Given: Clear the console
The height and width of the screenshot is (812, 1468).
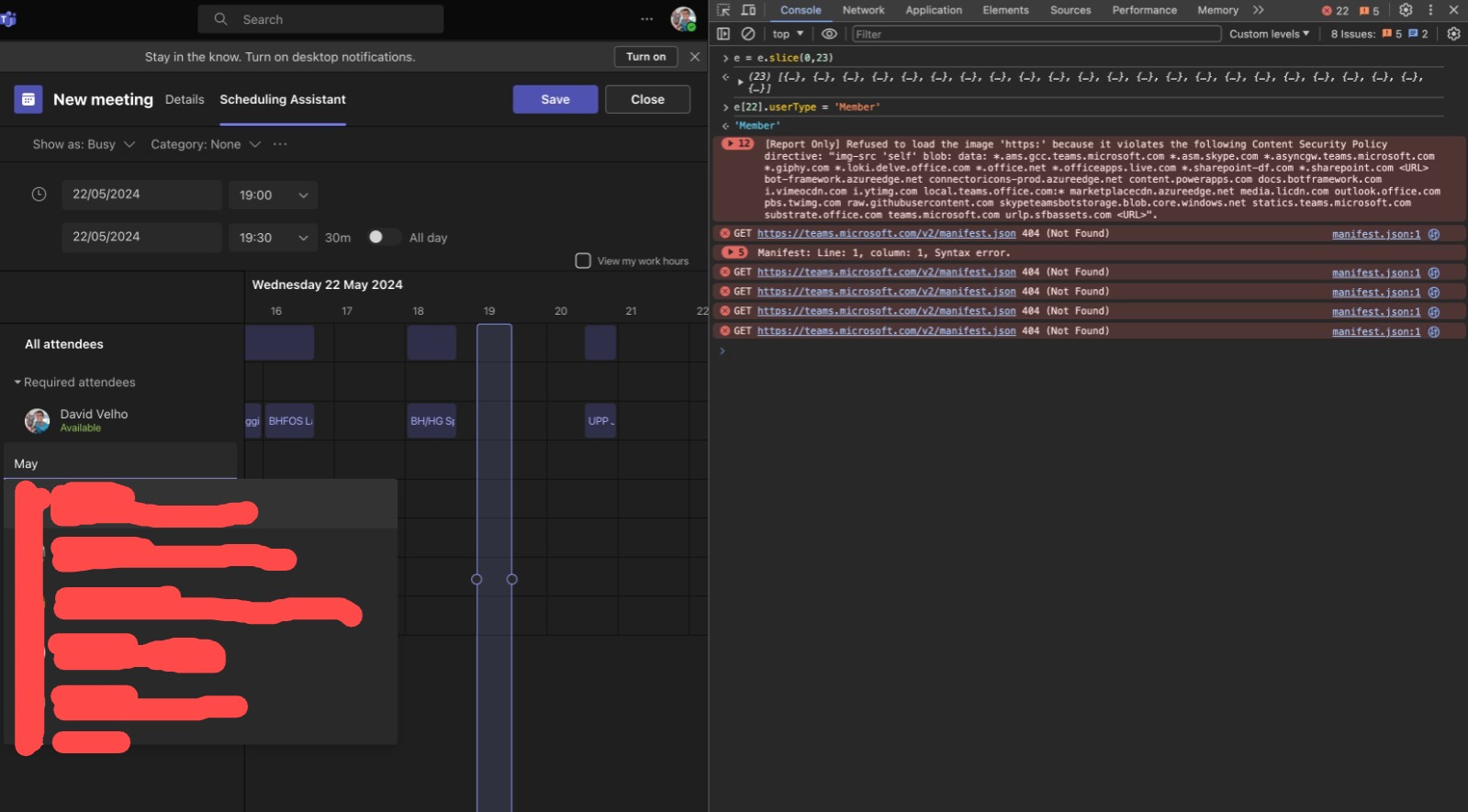Looking at the screenshot, I should pos(748,34).
